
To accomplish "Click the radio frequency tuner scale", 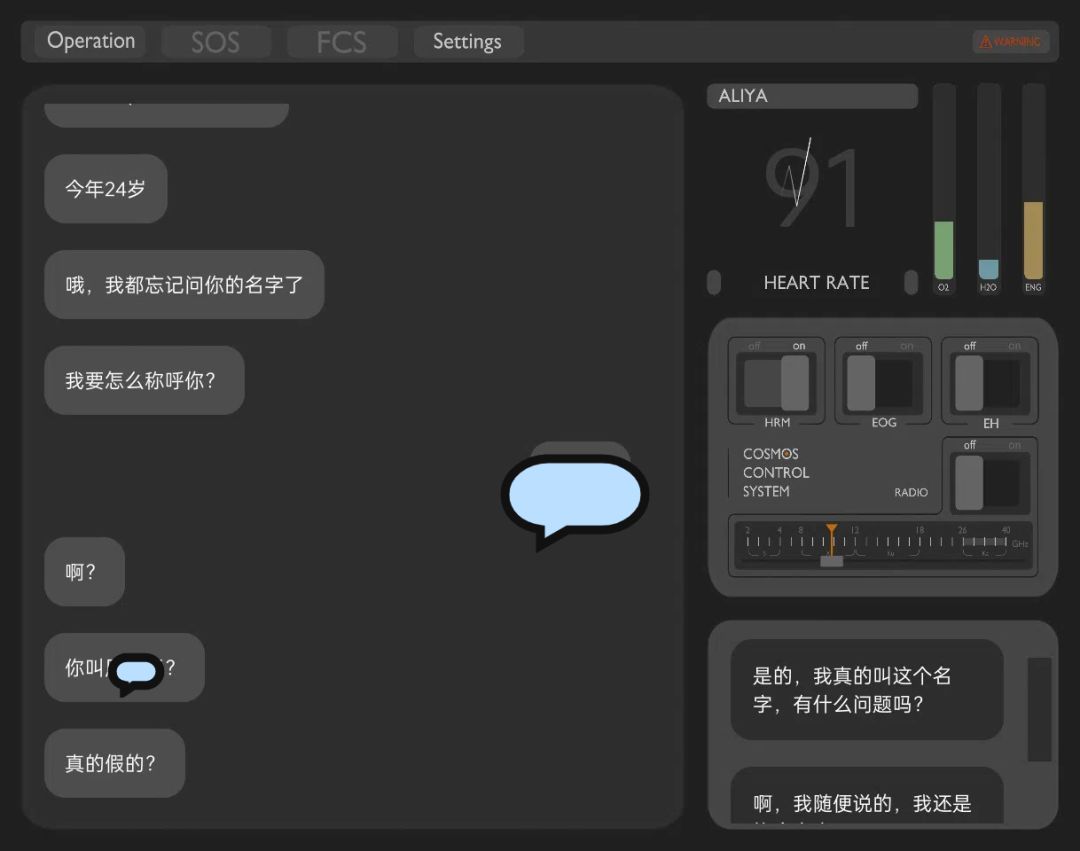I will pyautogui.click(x=882, y=545).
